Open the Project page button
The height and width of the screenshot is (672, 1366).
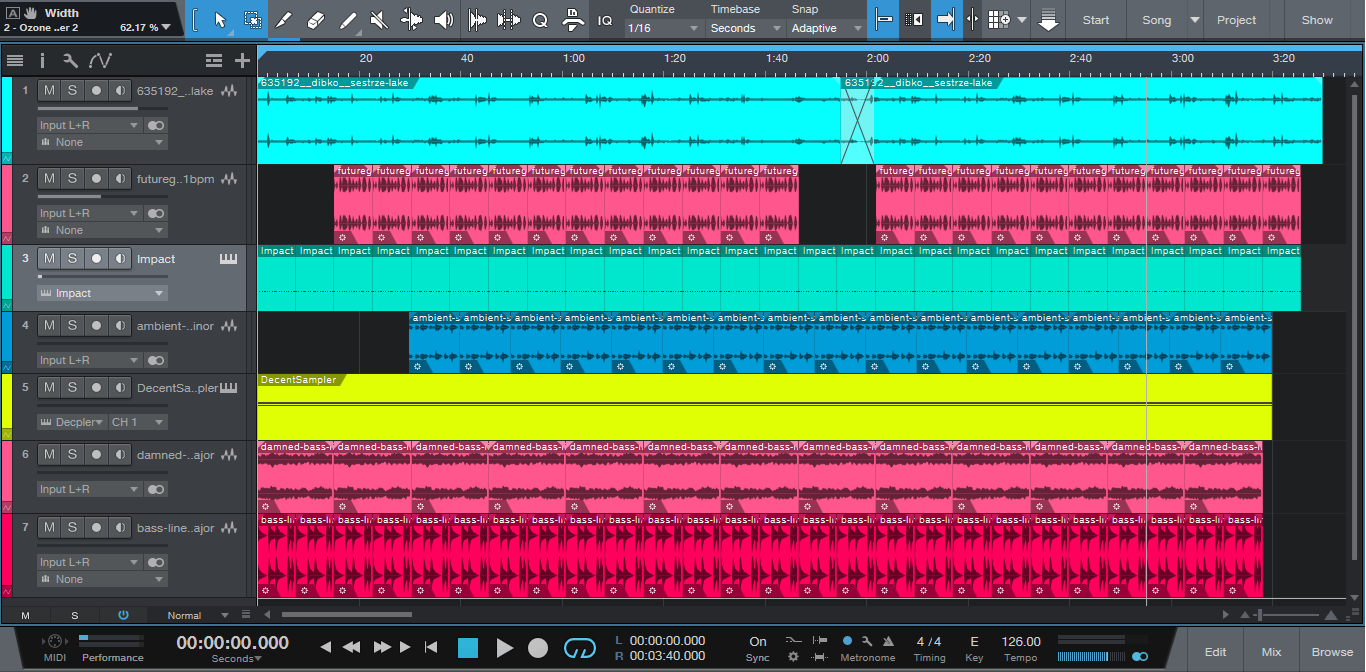coord(1236,20)
